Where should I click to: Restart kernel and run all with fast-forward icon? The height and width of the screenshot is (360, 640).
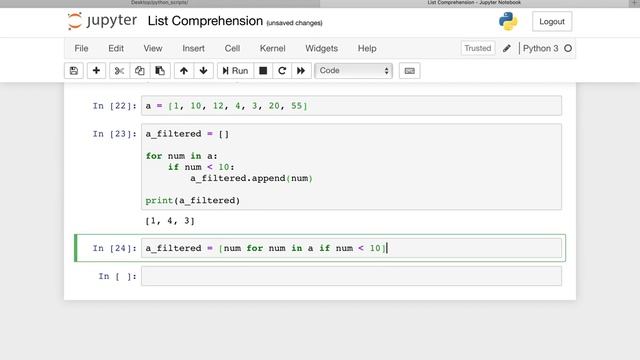pos(301,71)
